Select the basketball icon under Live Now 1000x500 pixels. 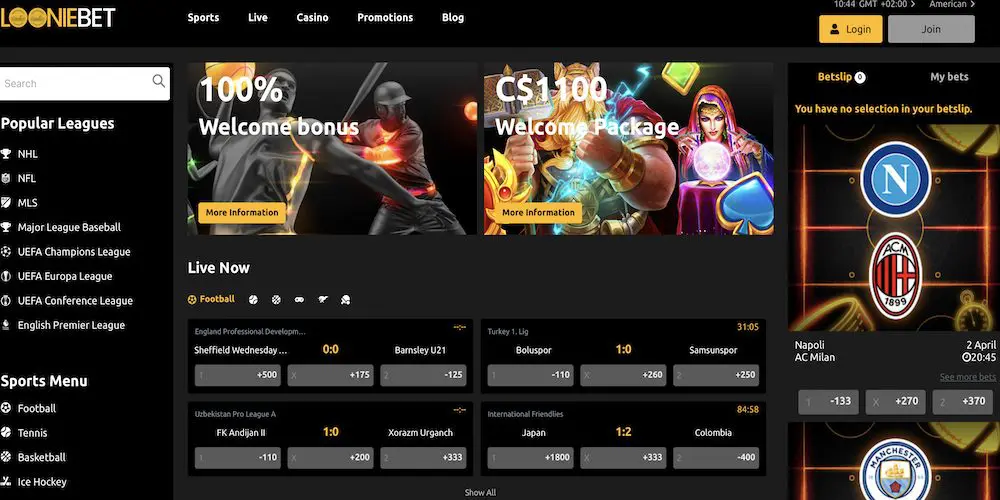pyautogui.click(x=276, y=299)
